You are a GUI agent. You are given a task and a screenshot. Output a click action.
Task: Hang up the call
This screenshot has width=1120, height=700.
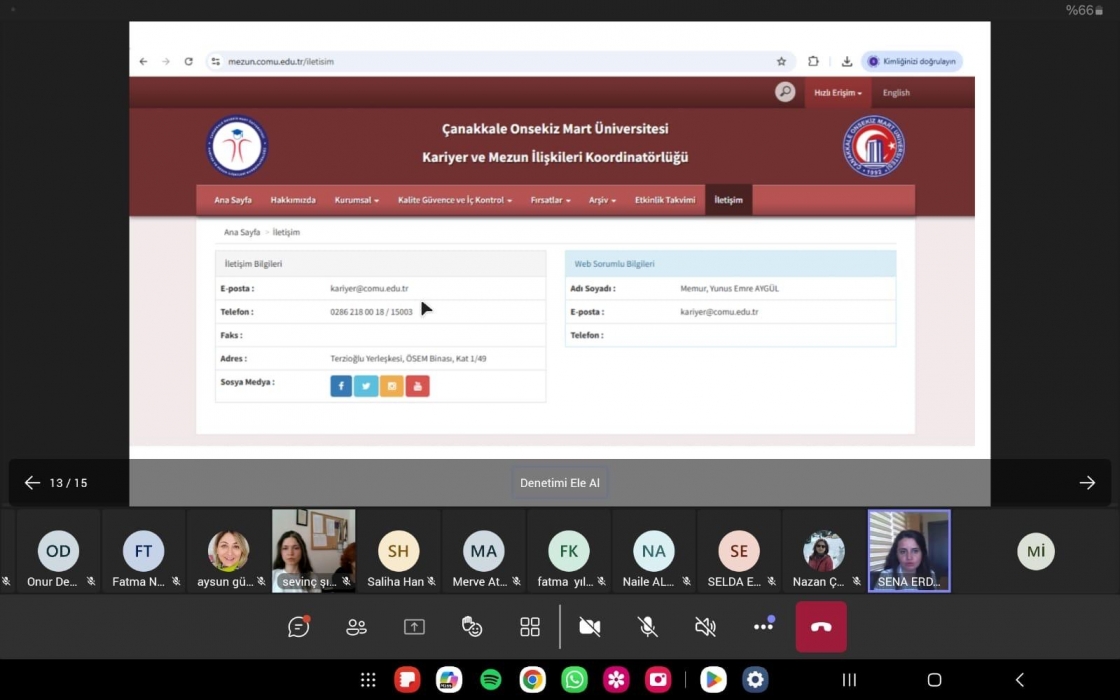coord(821,626)
